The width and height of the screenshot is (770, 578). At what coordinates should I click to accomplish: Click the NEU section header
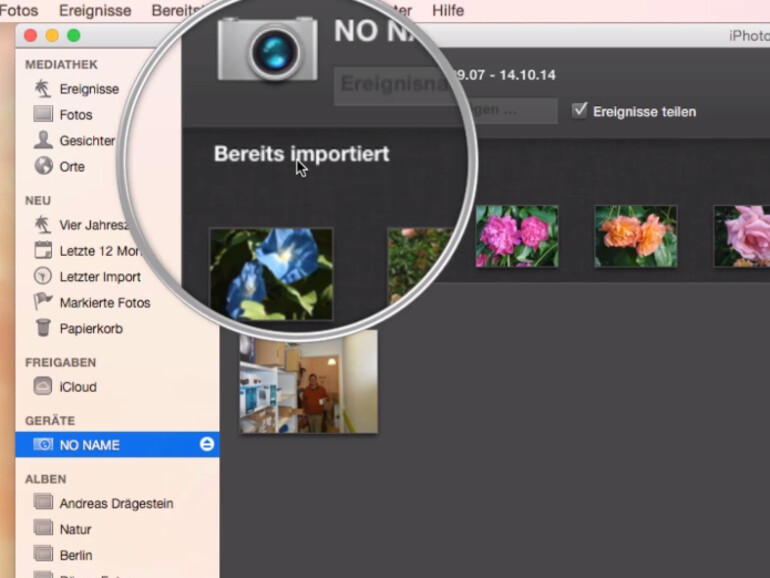38,200
